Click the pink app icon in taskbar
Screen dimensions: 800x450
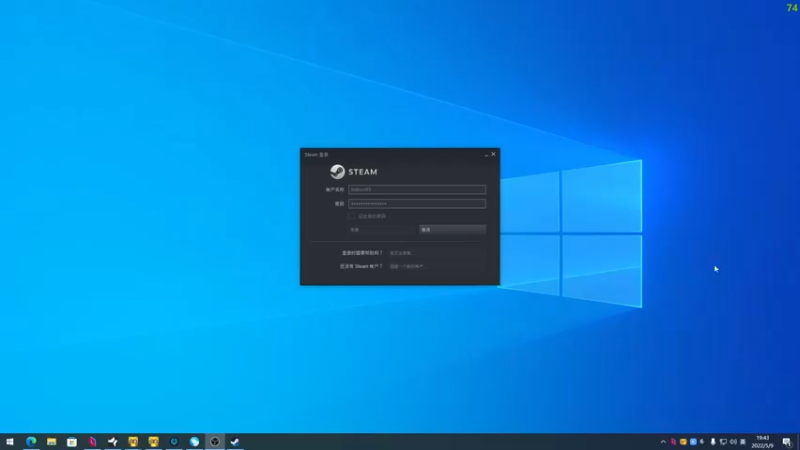point(92,442)
